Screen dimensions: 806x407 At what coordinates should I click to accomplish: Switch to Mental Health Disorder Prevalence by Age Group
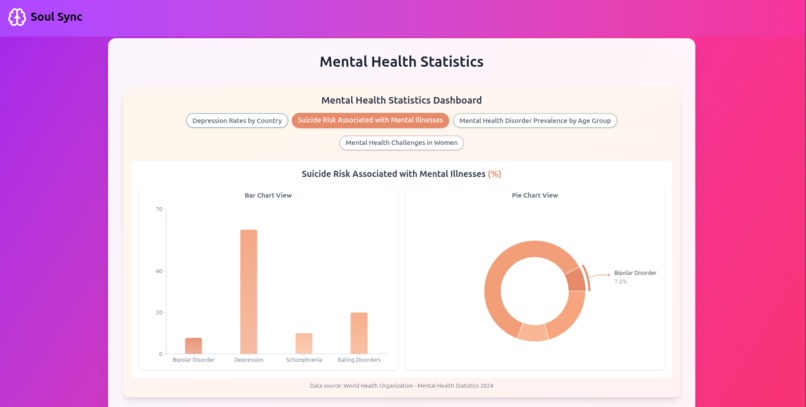535,121
